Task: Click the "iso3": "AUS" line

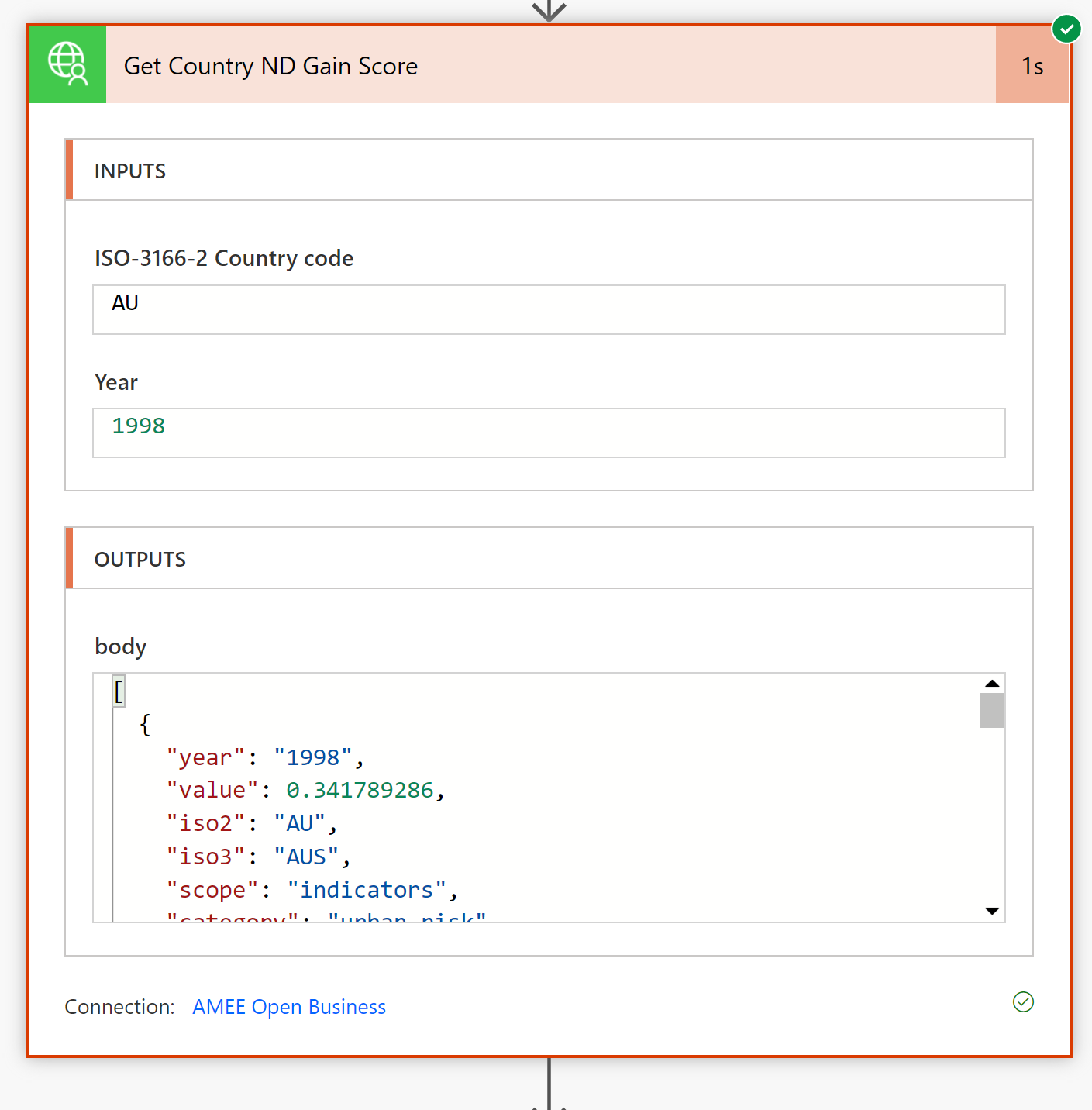Action: point(259,857)
